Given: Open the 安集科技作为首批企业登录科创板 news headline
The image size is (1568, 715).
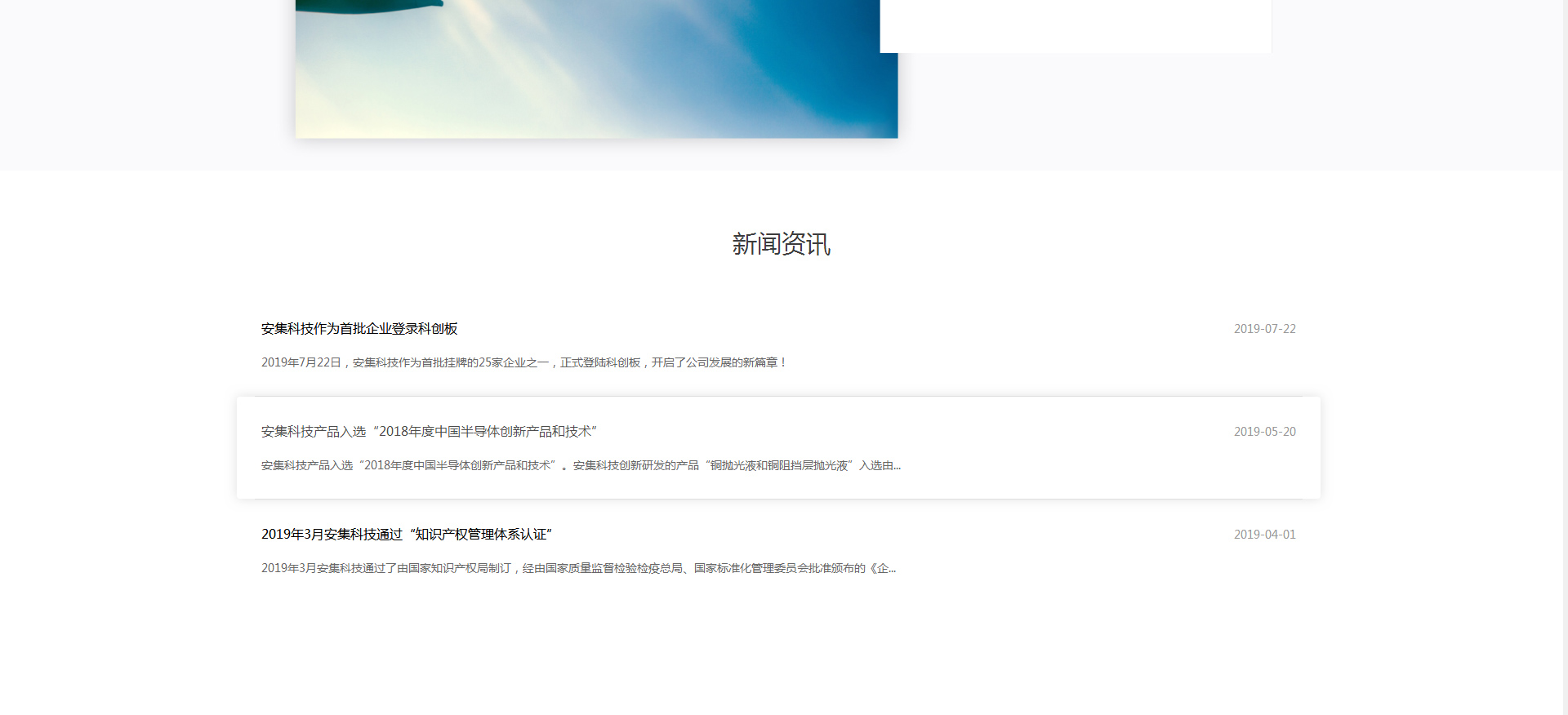Looking at the screenshot, I should click(x=359, y=329).
